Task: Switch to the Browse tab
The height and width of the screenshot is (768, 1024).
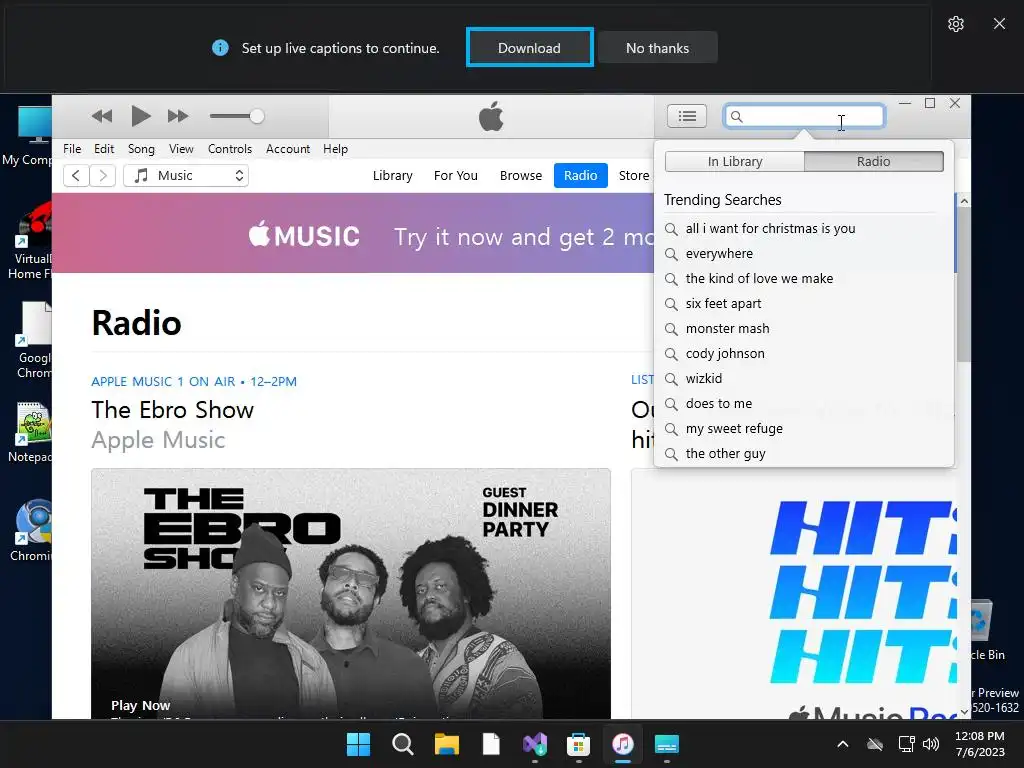Action: pyautogui.click(x=520, y=175)
